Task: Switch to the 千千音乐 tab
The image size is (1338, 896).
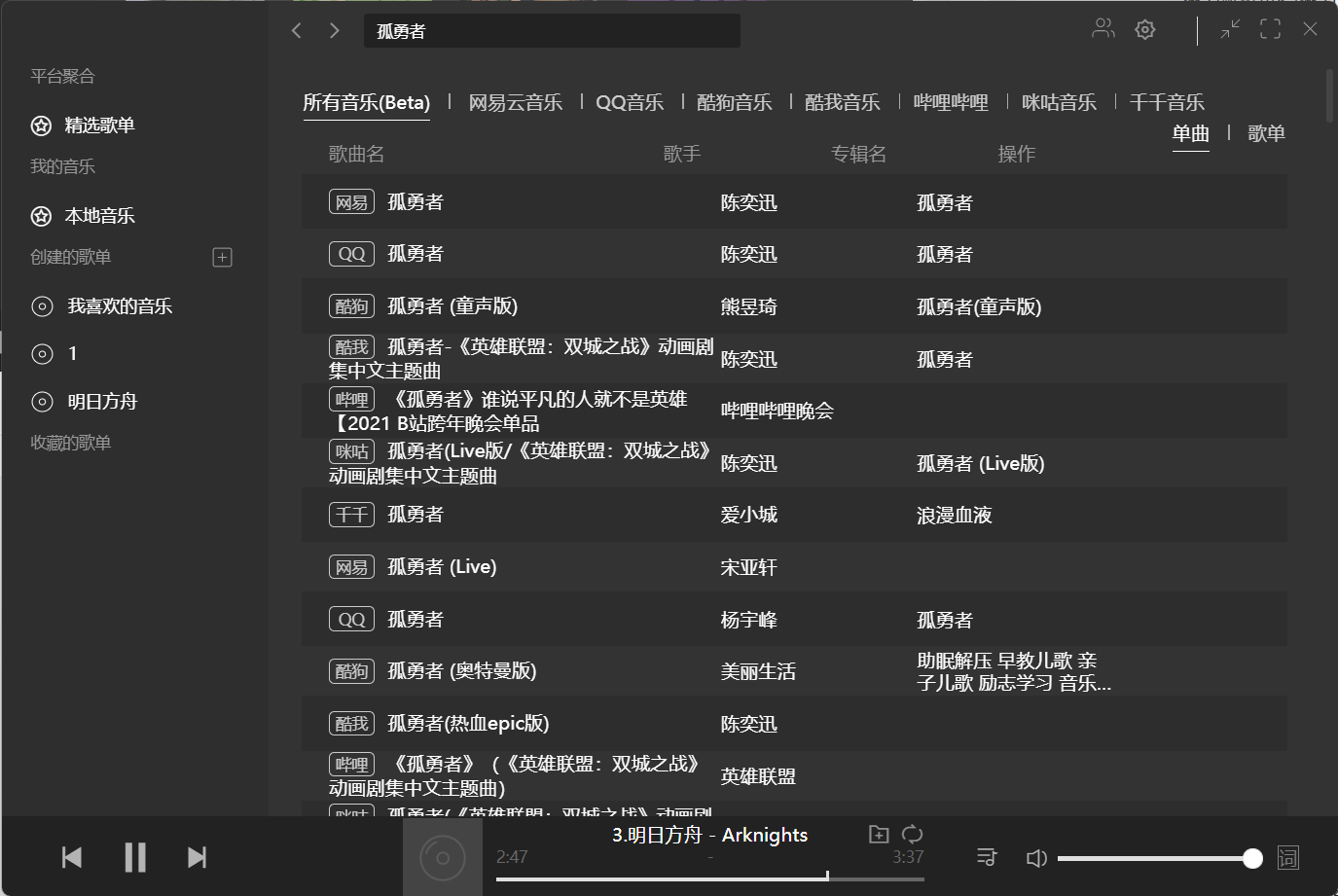Action: point(1167,102)
